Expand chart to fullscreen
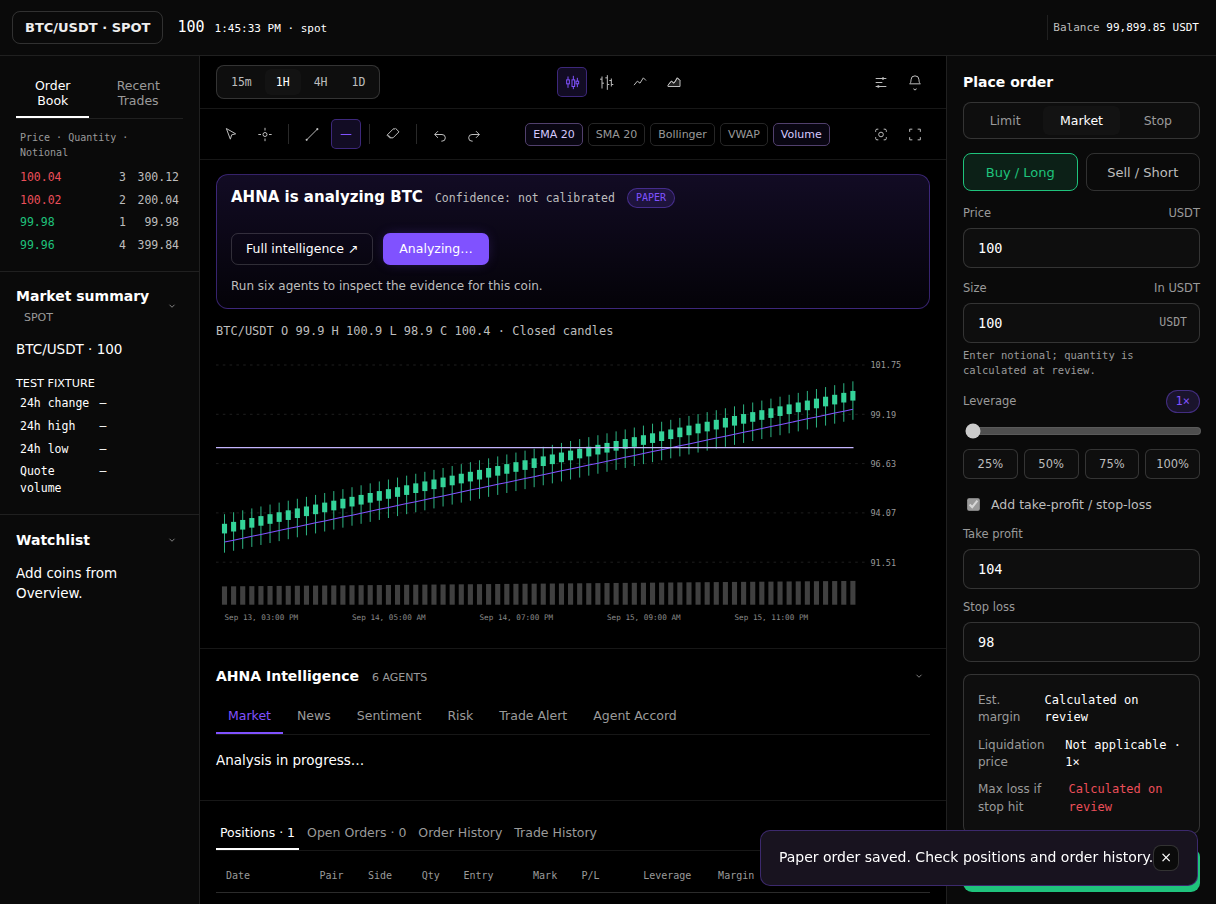1216x904 pixels. (915, 134)
